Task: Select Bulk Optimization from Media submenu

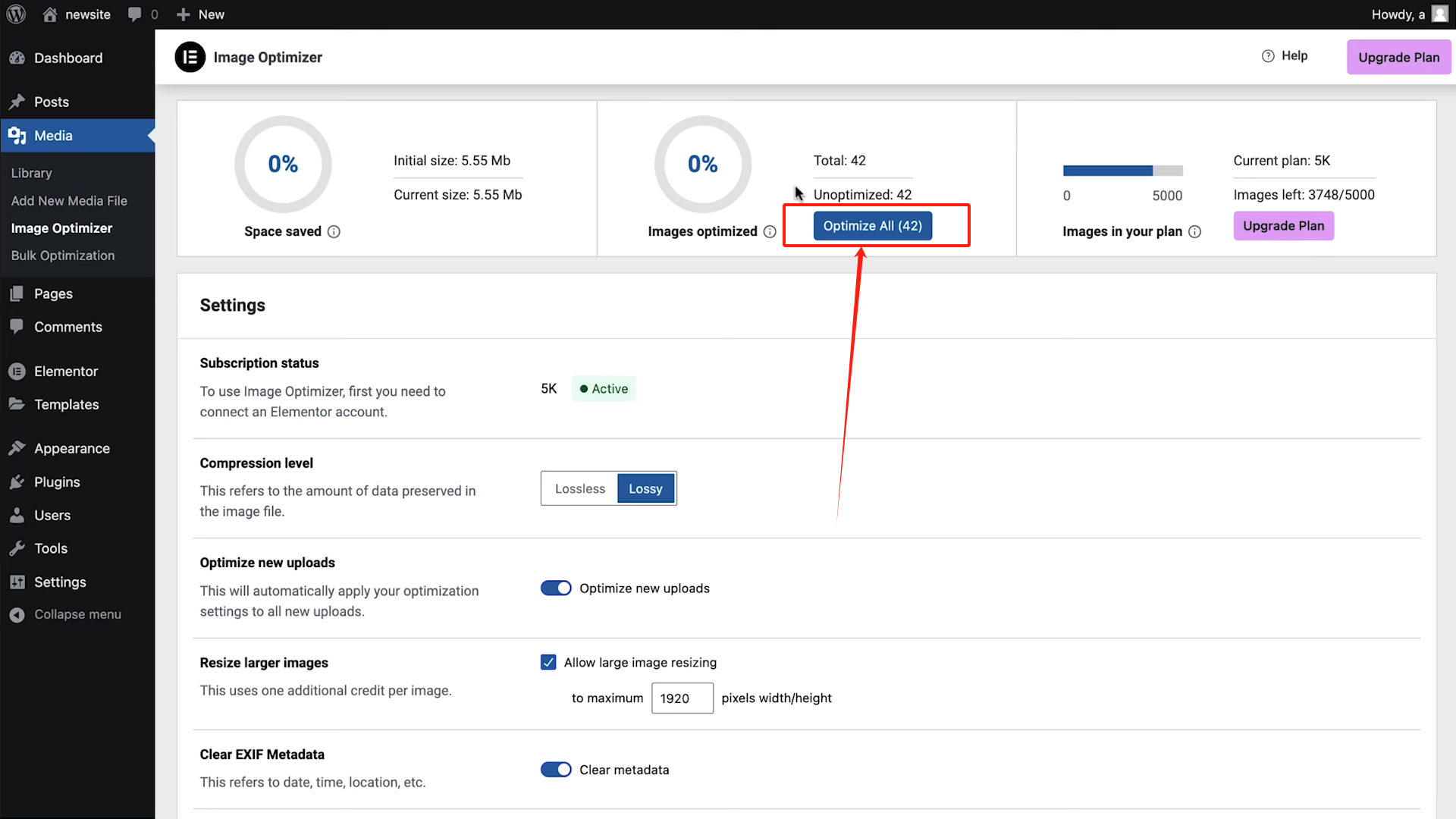Action: [x=63, y=256]
